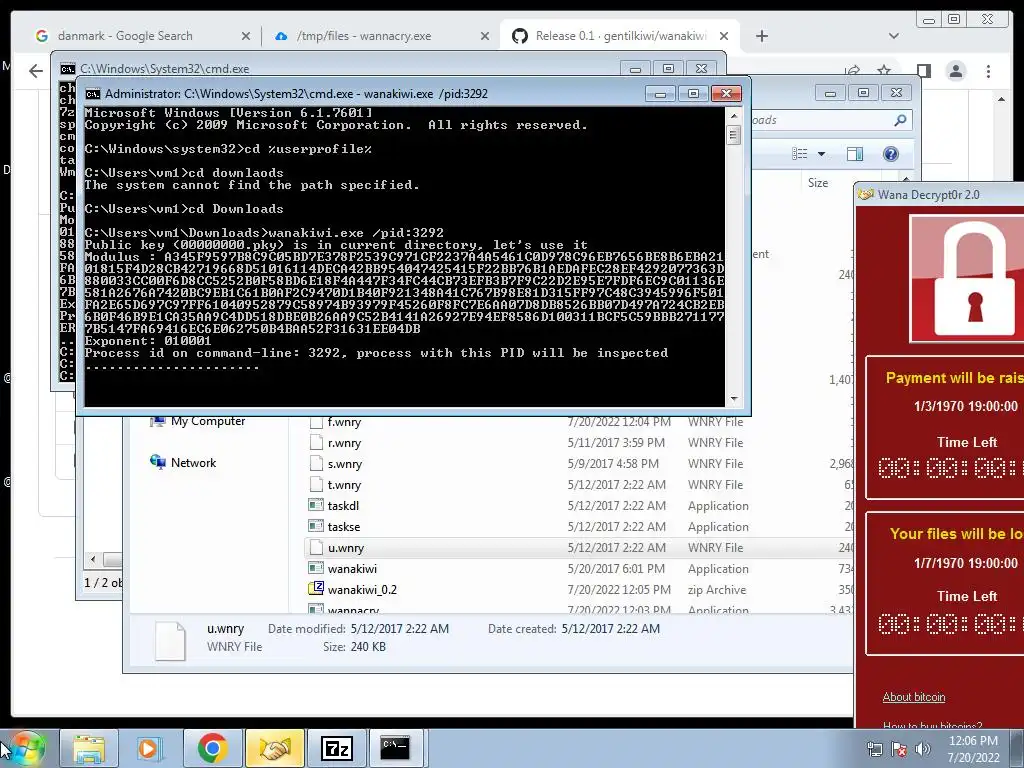This screenshot has height=768, width=1024.
Task: Sort by Size column header
Action: (x=818, y=183)
